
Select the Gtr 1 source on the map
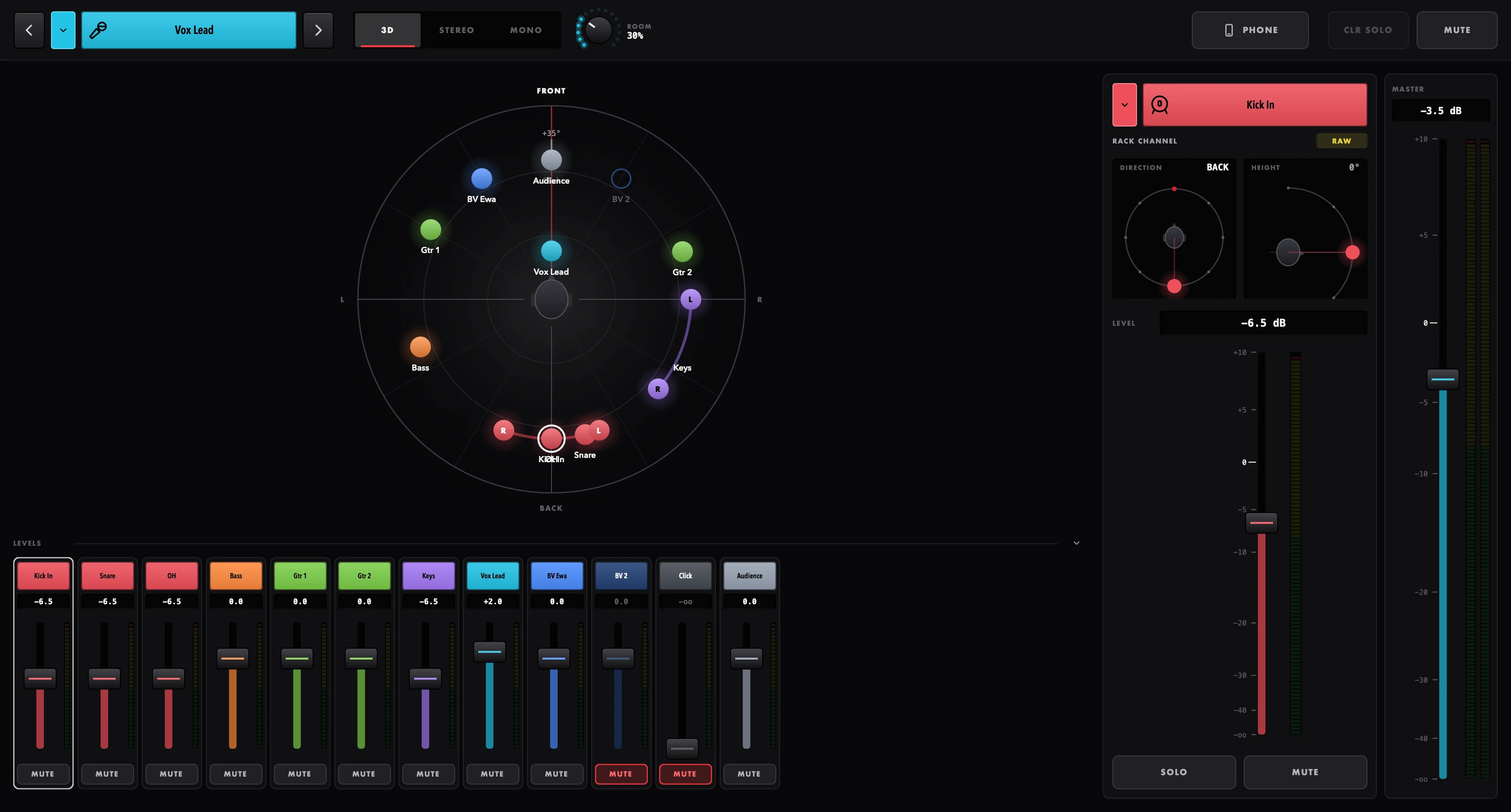(x=431, y=229)
